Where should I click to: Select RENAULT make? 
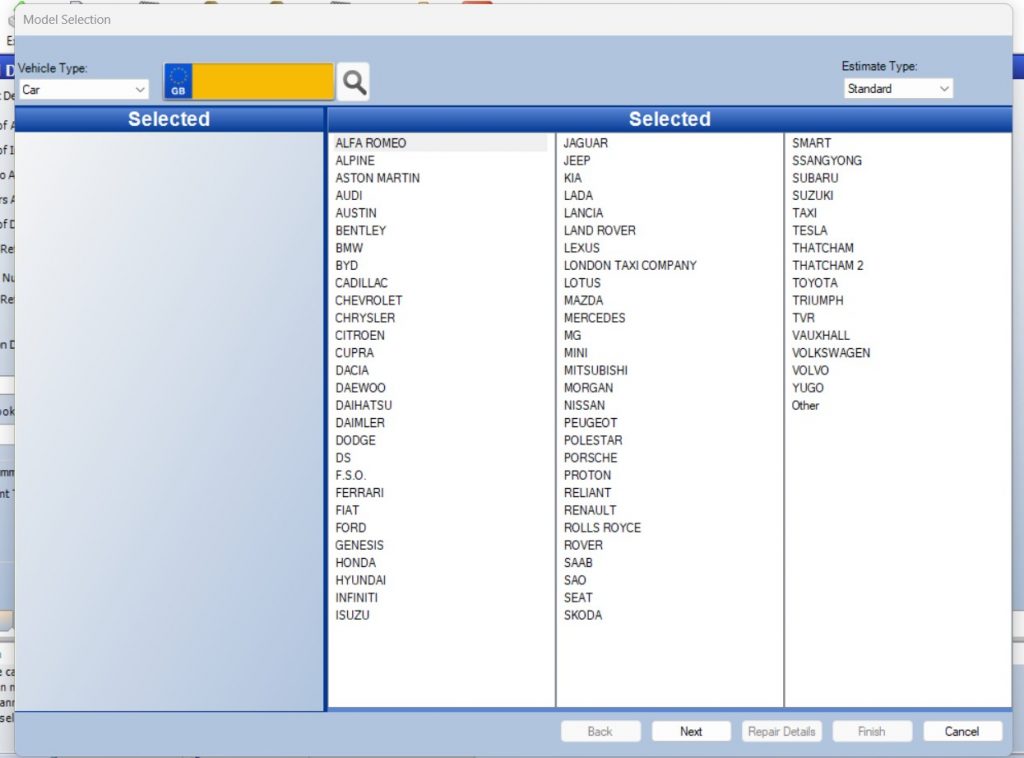[590, 510]
